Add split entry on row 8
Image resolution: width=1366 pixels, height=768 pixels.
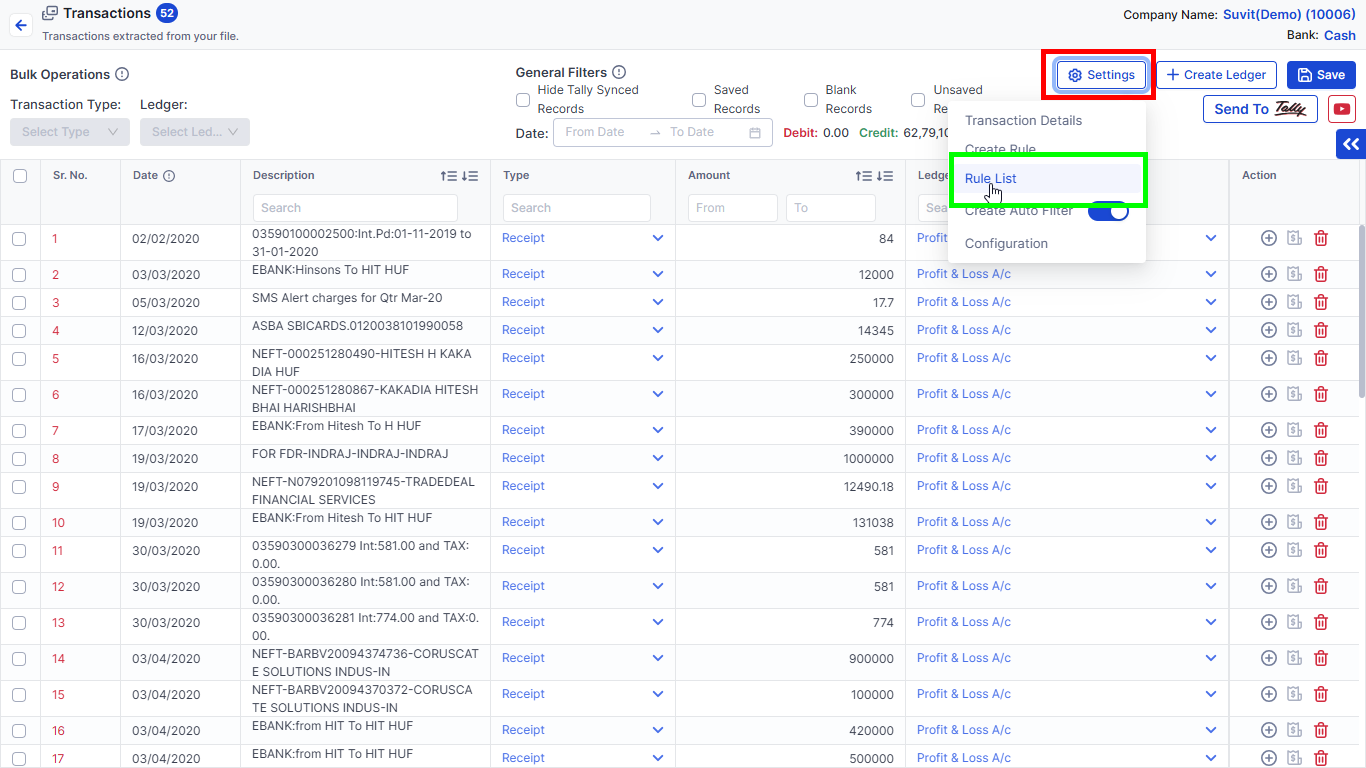click(x=1269, y=458)
